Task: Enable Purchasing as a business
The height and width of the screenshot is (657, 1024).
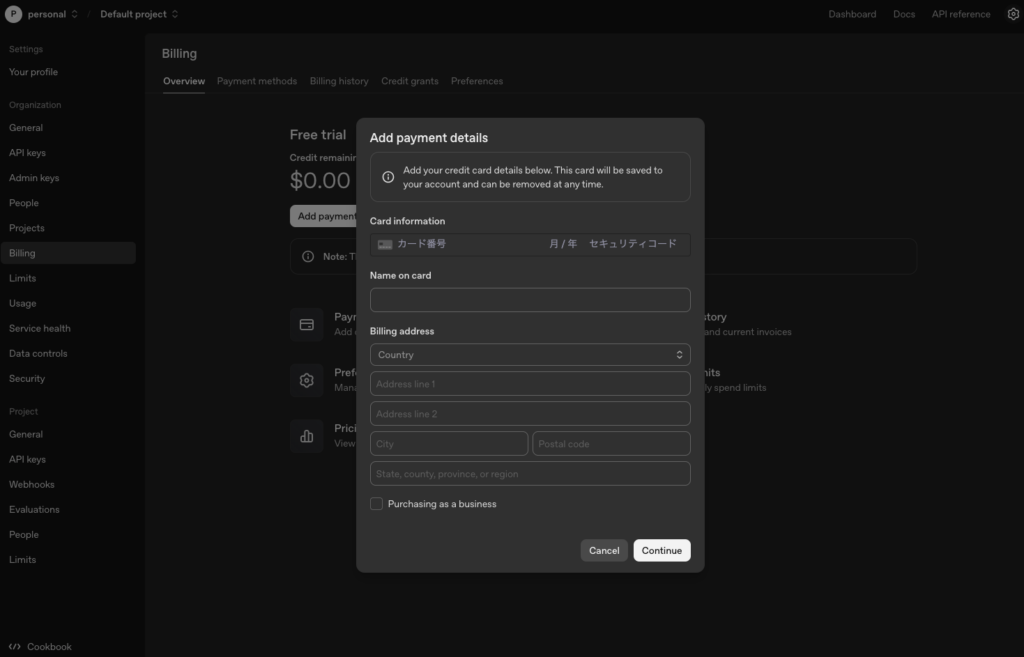Action: click(x=376, y=503)
